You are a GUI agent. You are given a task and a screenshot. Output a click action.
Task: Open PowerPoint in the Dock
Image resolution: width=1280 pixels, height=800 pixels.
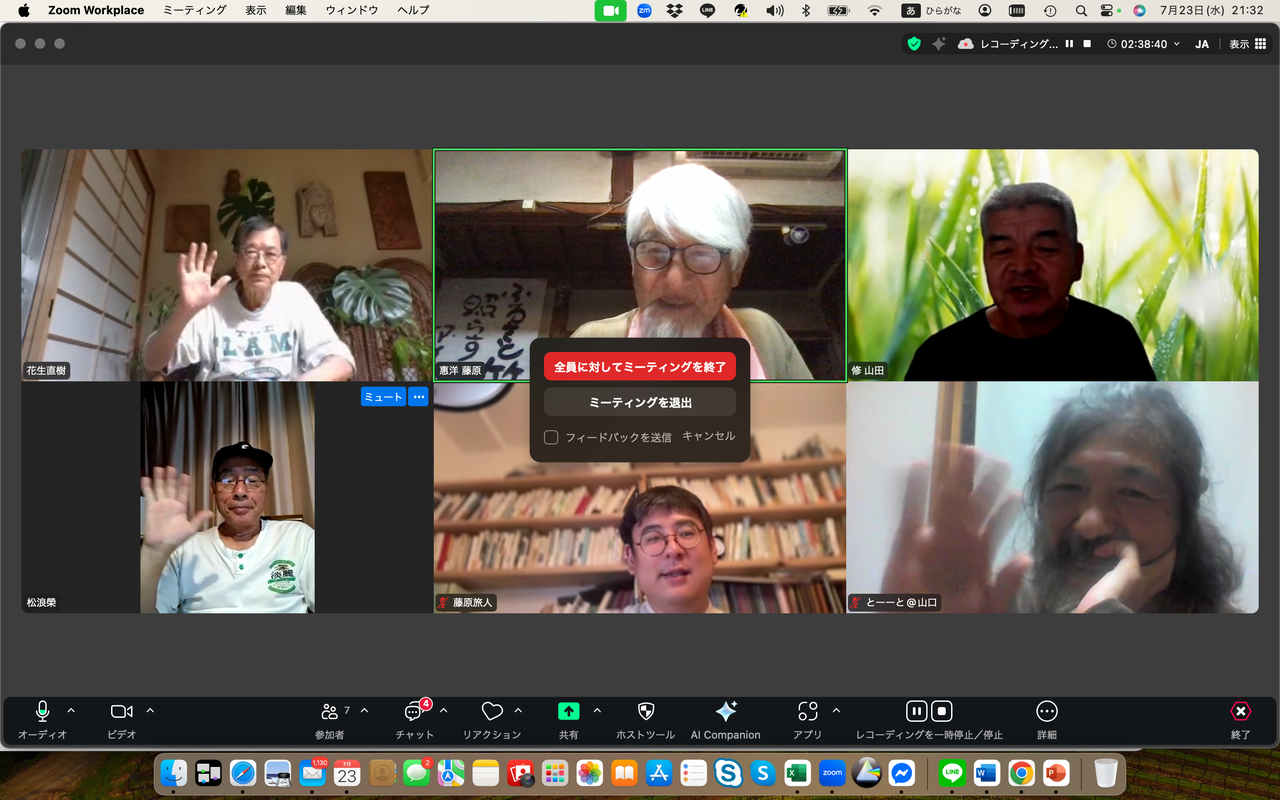click(x=1055, y=773)
